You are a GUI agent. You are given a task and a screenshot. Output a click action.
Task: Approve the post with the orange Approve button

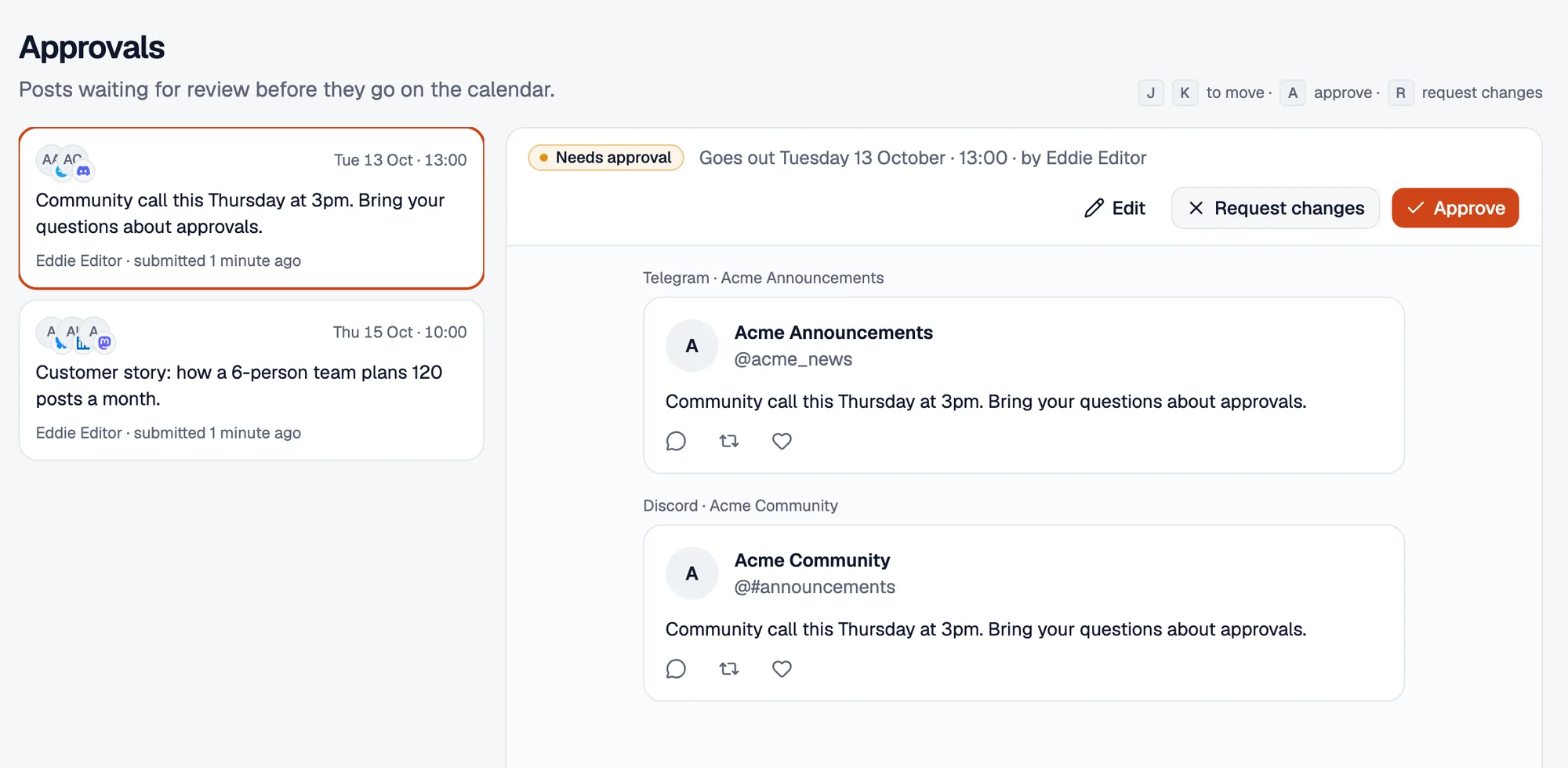click(x=1455, y=208)
